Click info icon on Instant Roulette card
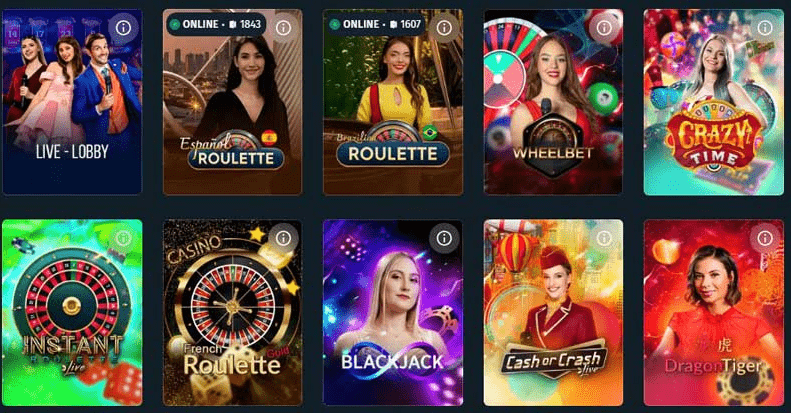 tap(123, 238)
